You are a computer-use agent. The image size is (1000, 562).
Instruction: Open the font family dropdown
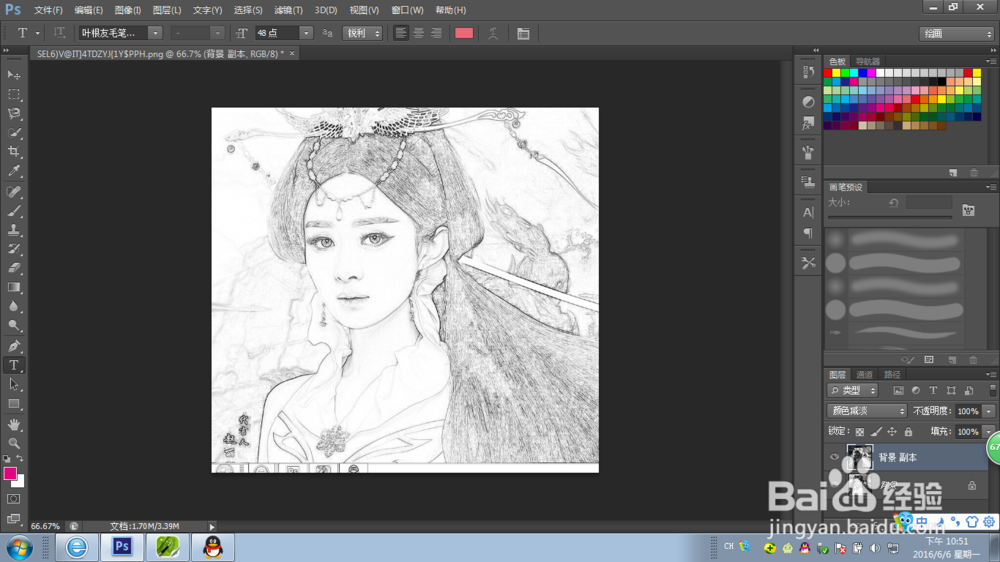(x=155, y=33)
